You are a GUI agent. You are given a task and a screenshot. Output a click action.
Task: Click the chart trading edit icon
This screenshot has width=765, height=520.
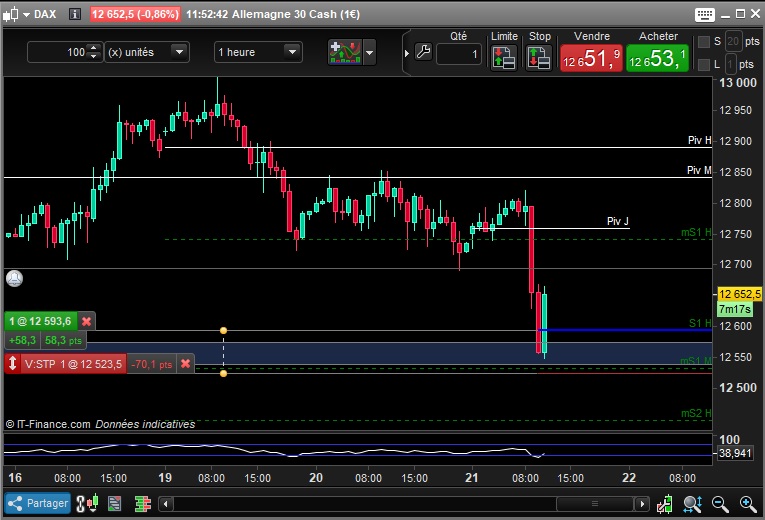[664, 504]
